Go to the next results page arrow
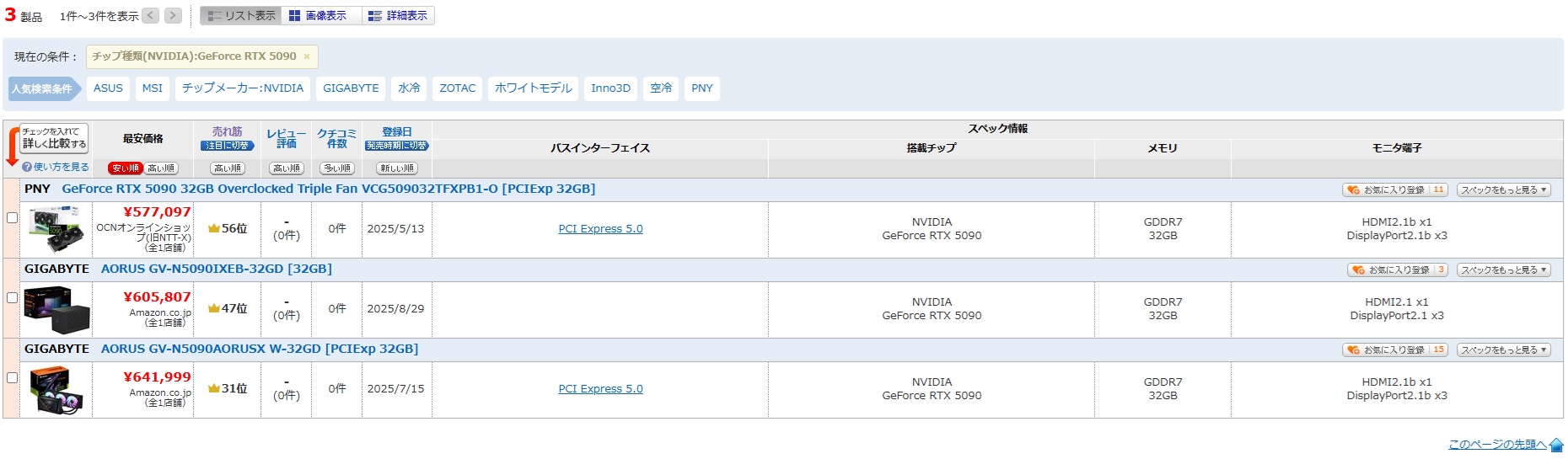1568x459 pixels. tap(173, 15)
